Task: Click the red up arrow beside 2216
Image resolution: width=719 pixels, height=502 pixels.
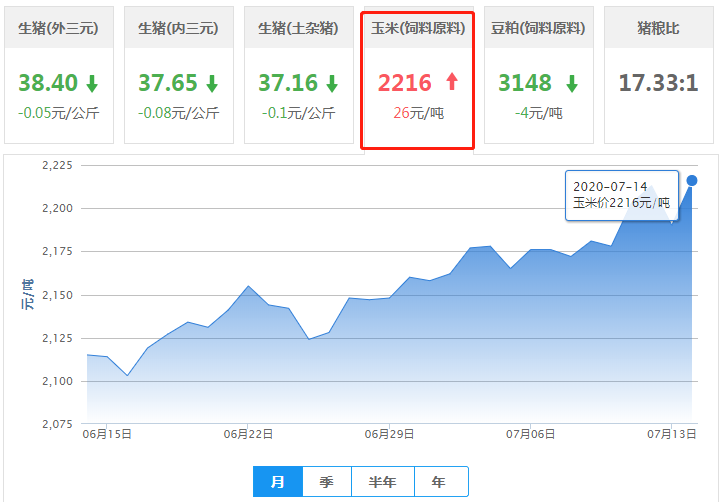Action: click(x=451, y=83)
